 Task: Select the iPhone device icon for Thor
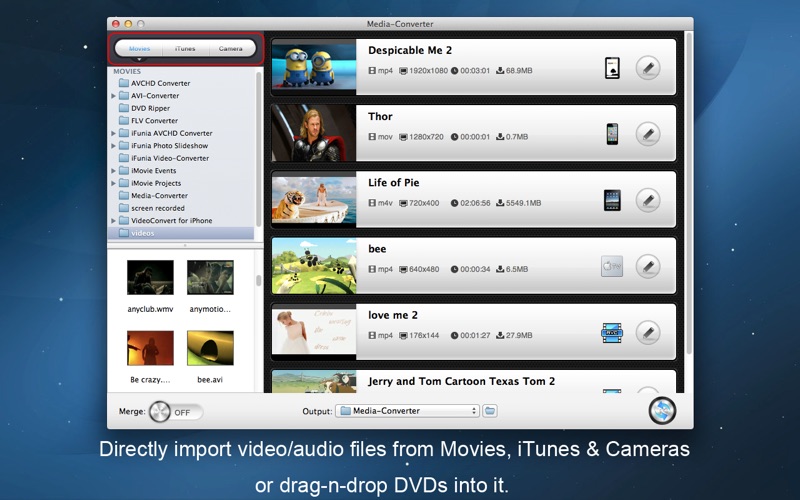click(x=612, y=134)
